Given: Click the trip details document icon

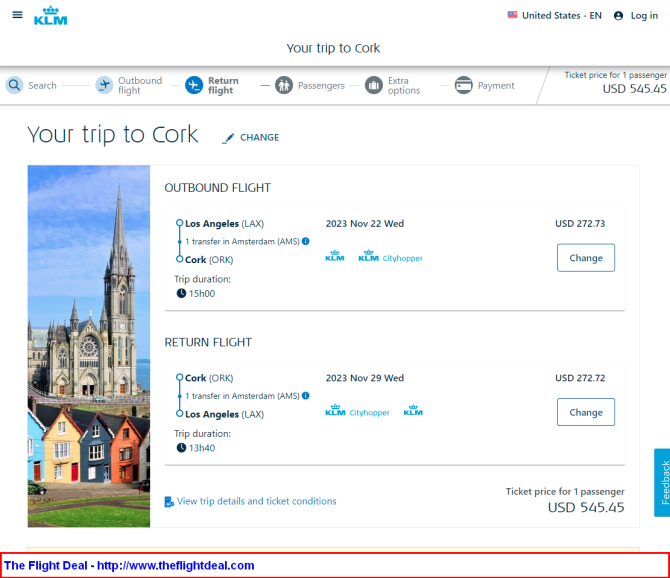Looking at the screenshot, I should pos(169,502).
